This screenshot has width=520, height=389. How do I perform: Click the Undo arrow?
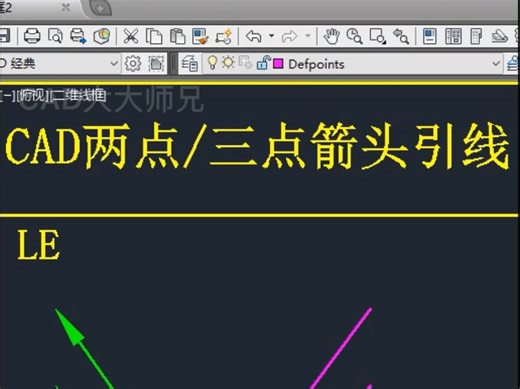click(x=254, y=36)
